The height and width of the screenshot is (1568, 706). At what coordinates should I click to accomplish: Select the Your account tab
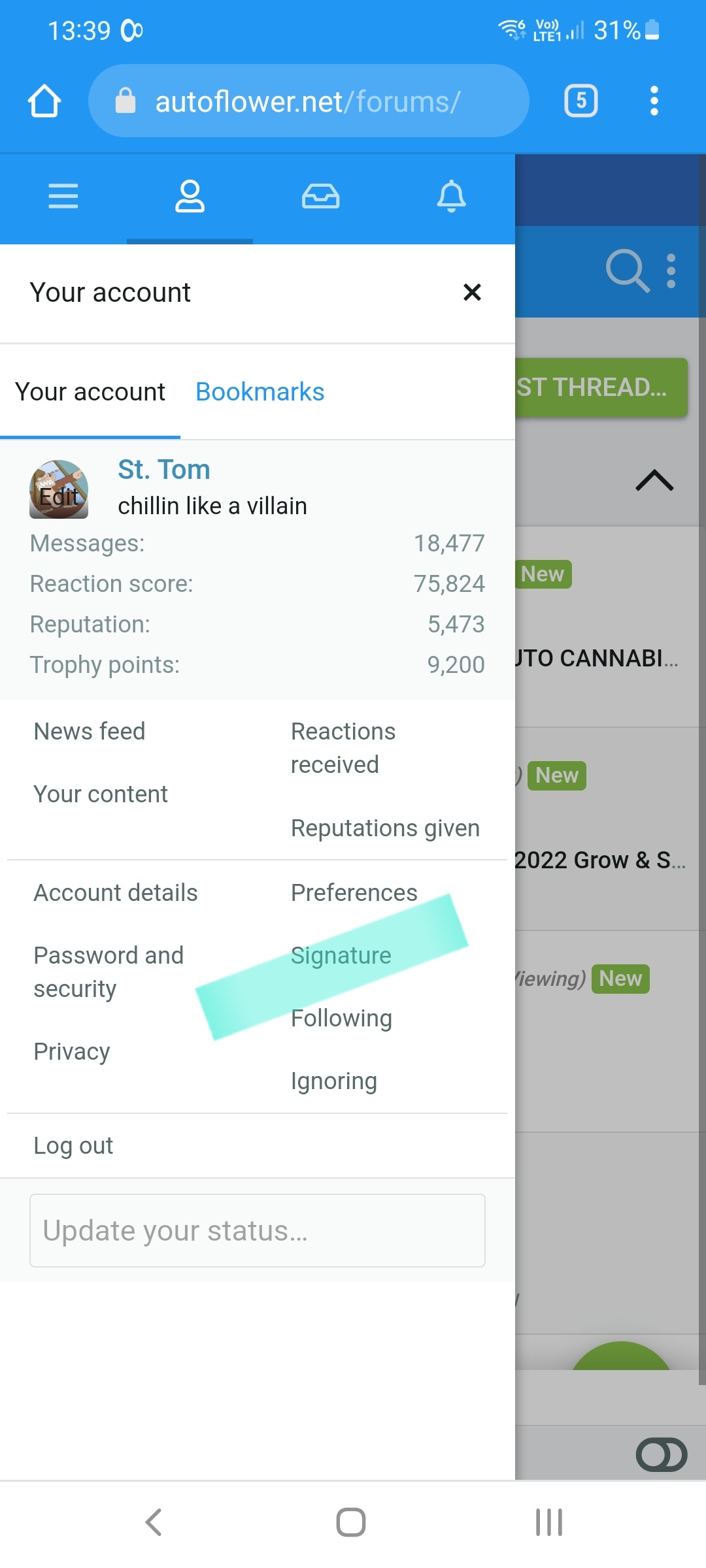[90, 392]
